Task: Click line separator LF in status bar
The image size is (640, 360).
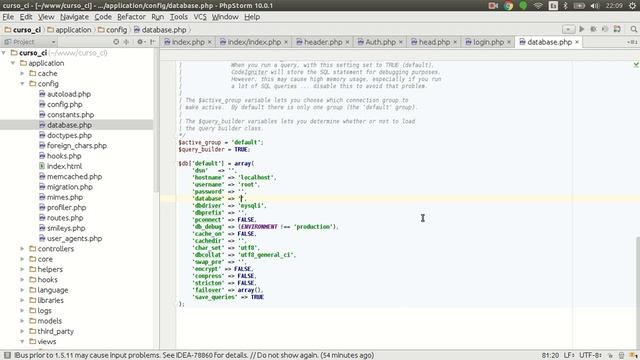Action: point(569,356)
